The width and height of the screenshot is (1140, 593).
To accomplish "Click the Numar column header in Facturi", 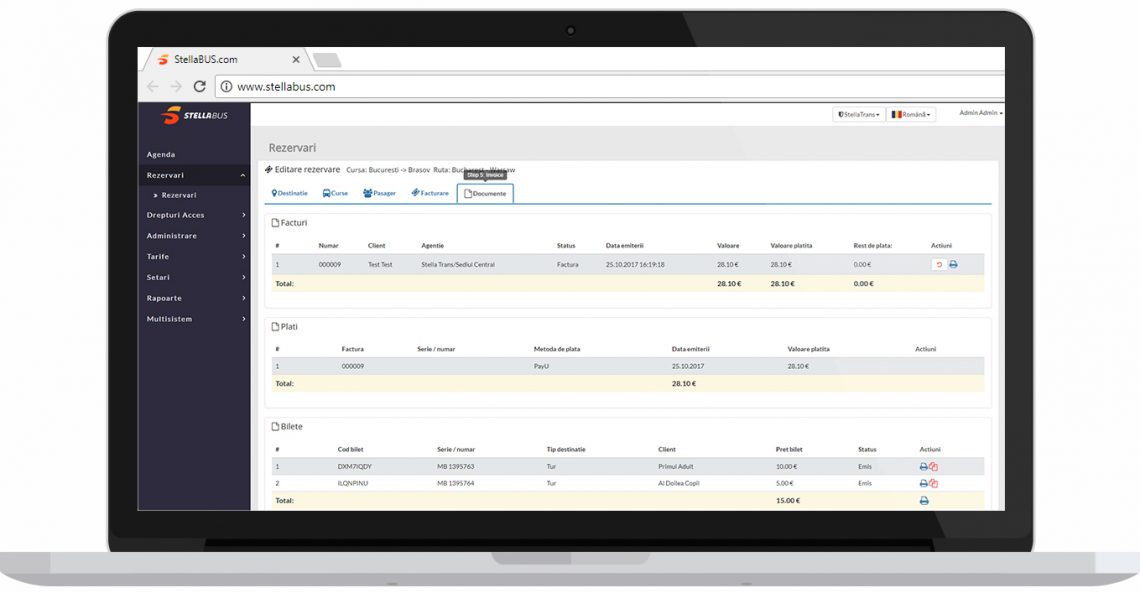I will [329, 246].
